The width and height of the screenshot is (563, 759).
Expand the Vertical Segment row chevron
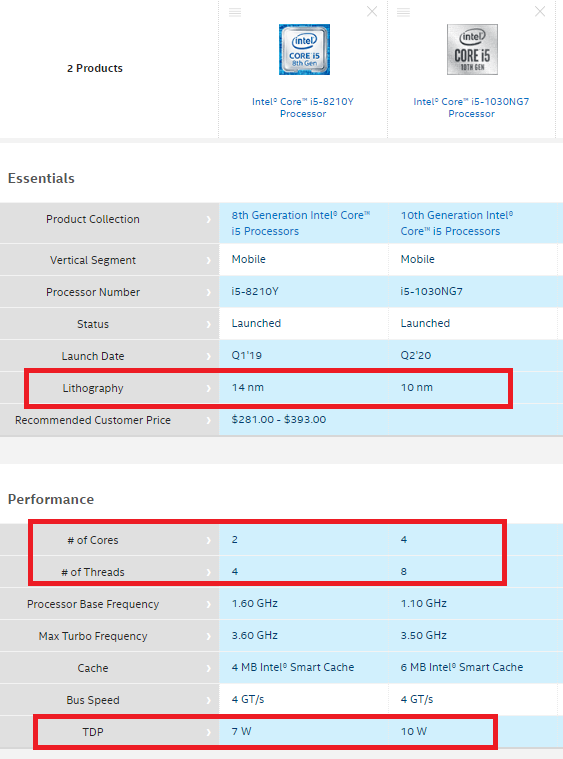pyautogui.click(x=209, y=260)
